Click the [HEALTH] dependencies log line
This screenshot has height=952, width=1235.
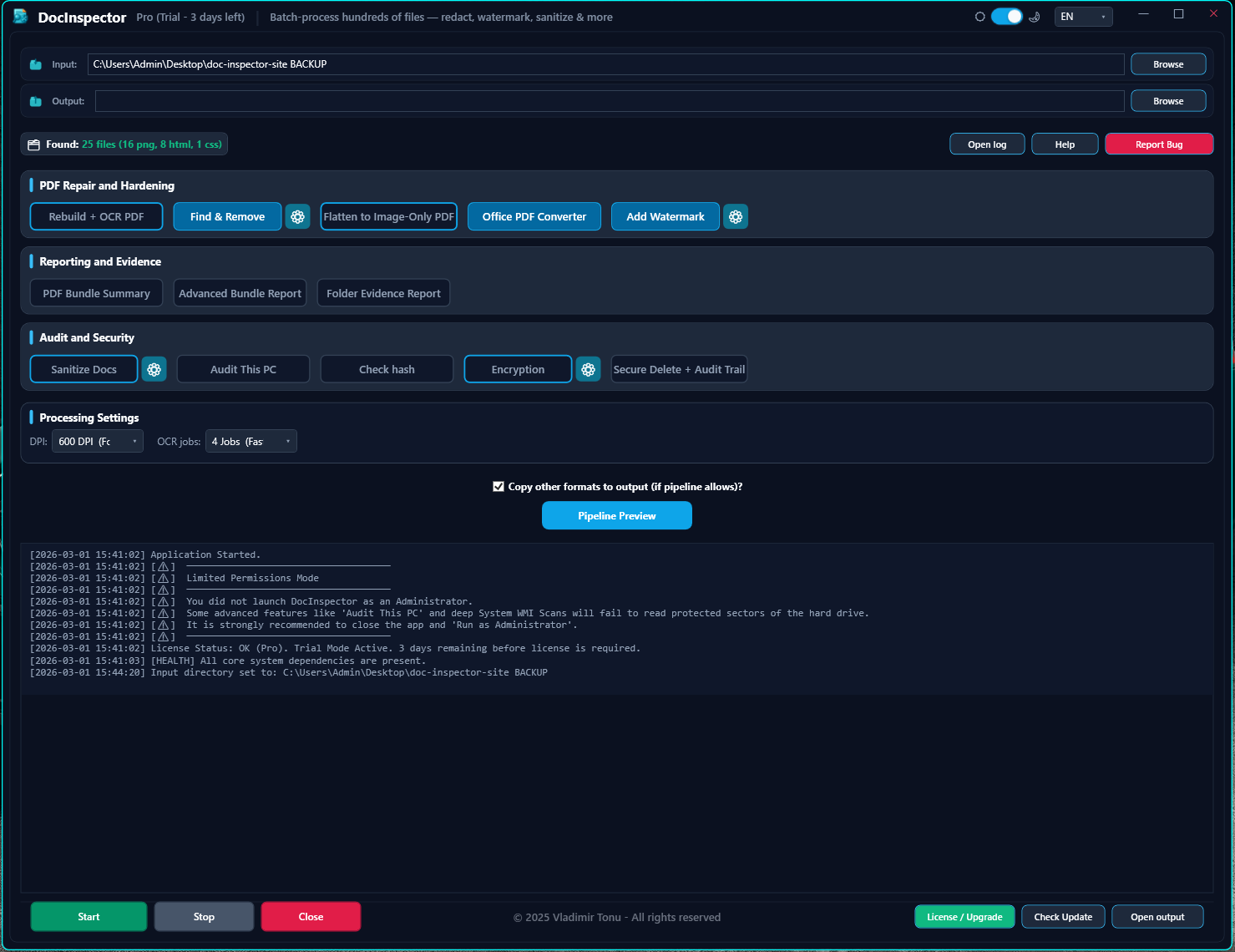click(228, 661)
